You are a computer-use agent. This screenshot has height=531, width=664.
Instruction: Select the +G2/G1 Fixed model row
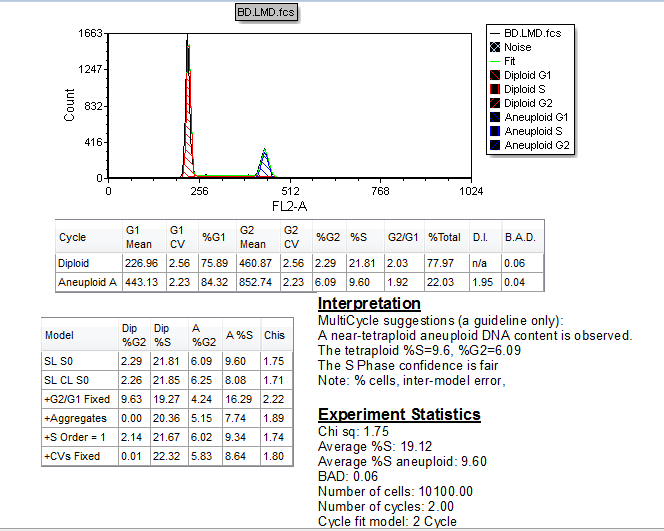(x=78, y=398)
